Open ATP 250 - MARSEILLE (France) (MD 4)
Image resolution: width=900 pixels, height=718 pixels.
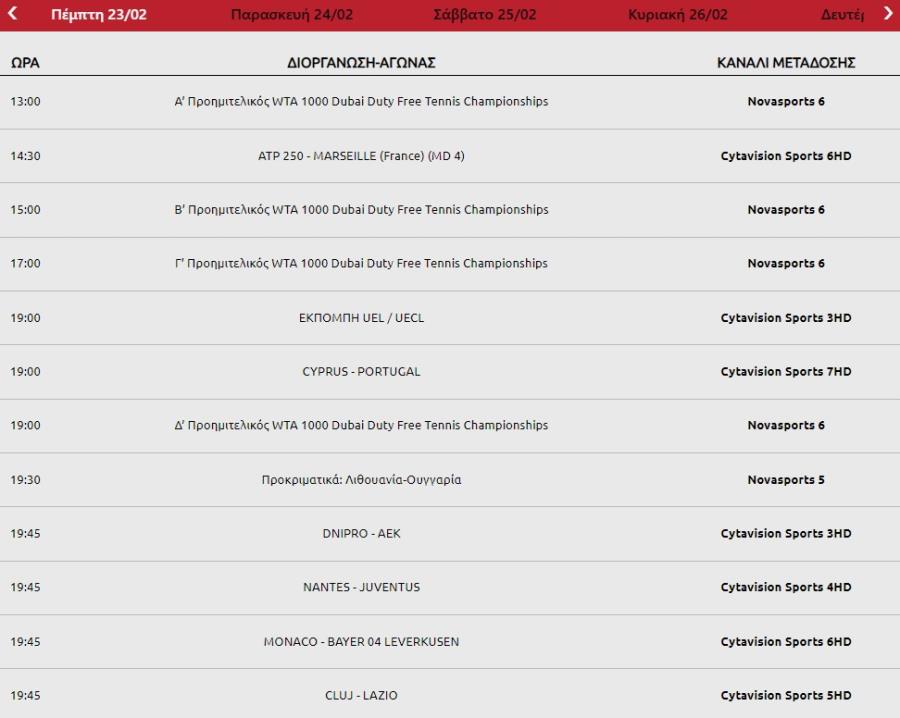point(361,156)
